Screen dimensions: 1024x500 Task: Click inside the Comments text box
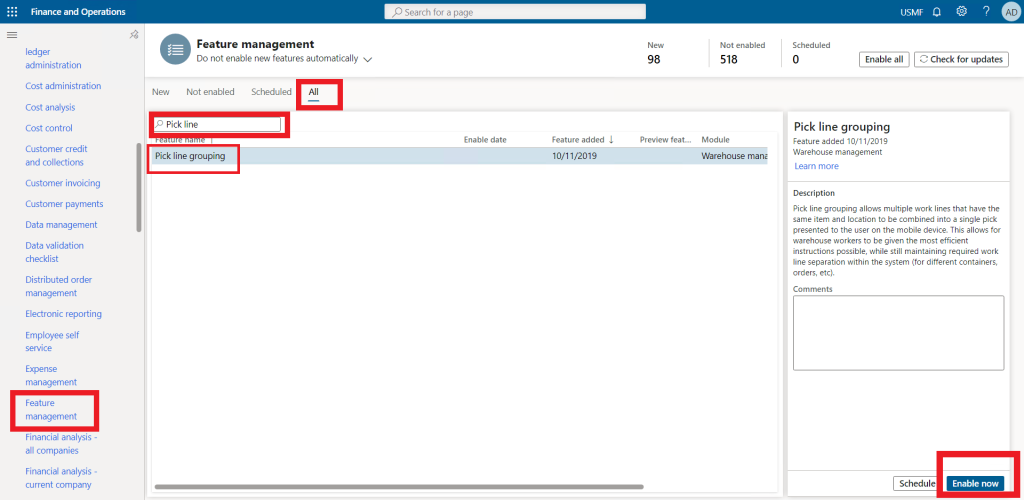pos(898,333)
